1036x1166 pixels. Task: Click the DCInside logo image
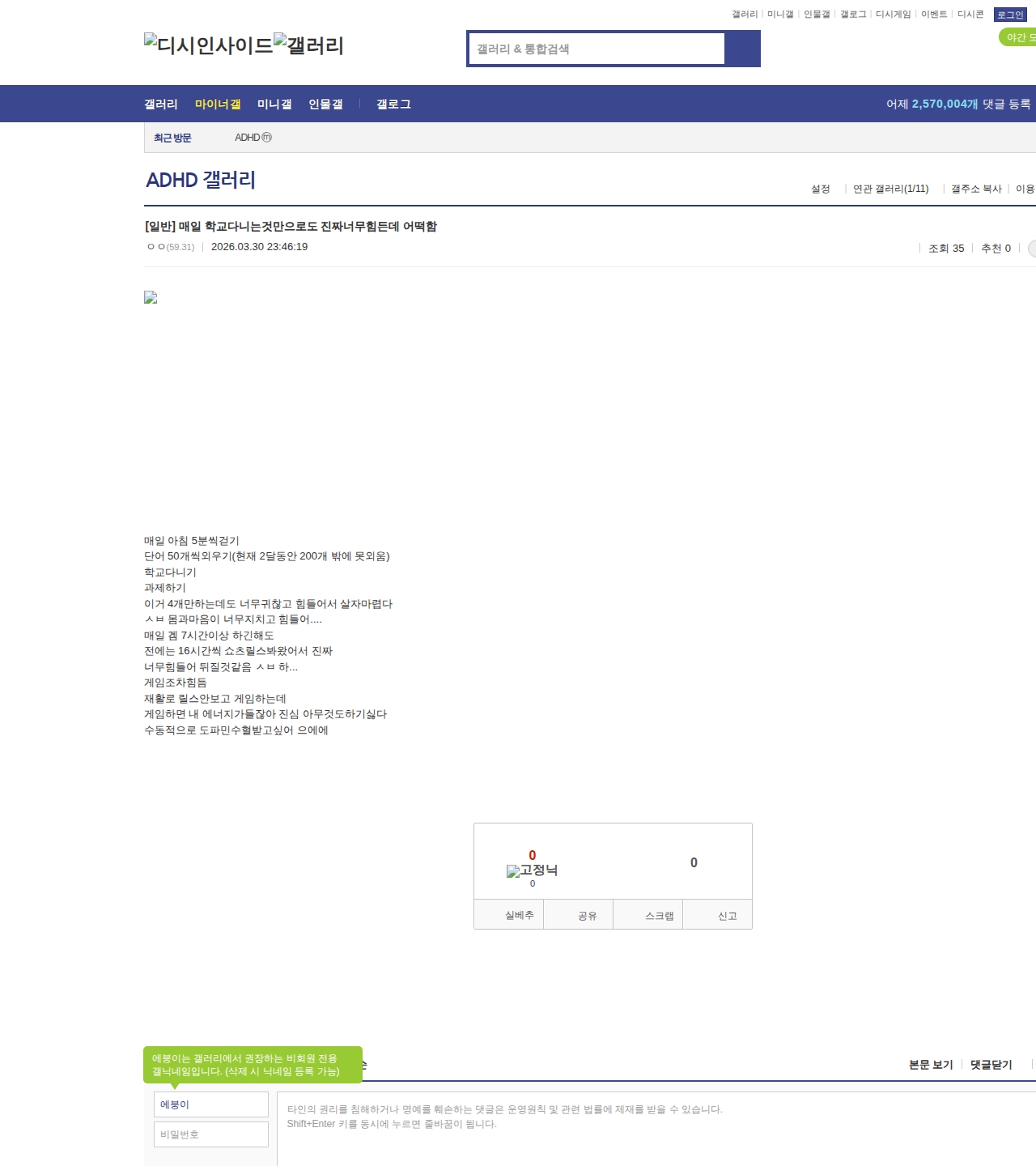click(x=208, y=45)
